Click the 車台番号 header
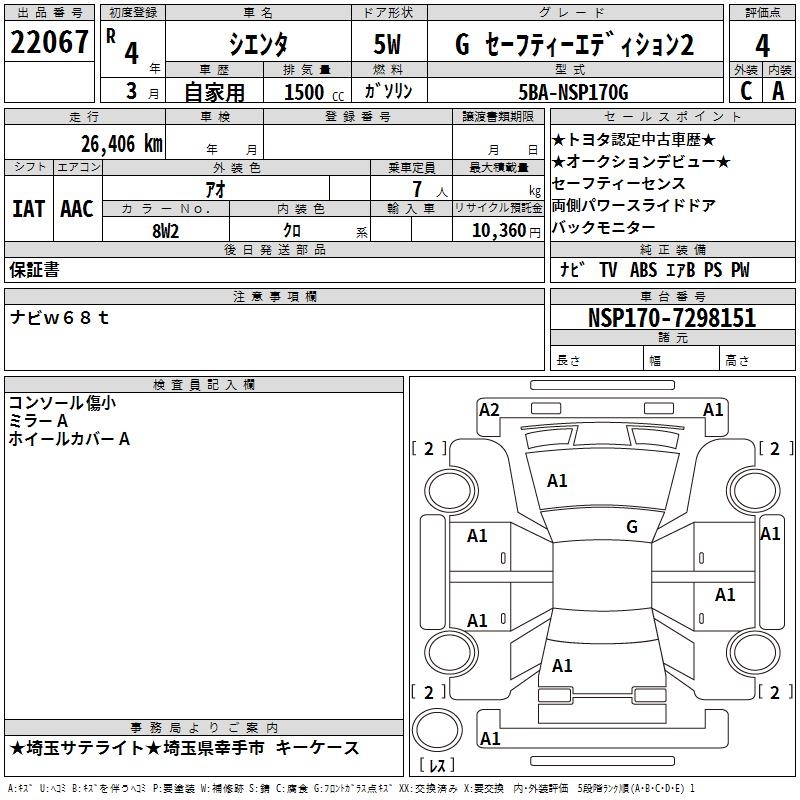 (x=672, y=296)
